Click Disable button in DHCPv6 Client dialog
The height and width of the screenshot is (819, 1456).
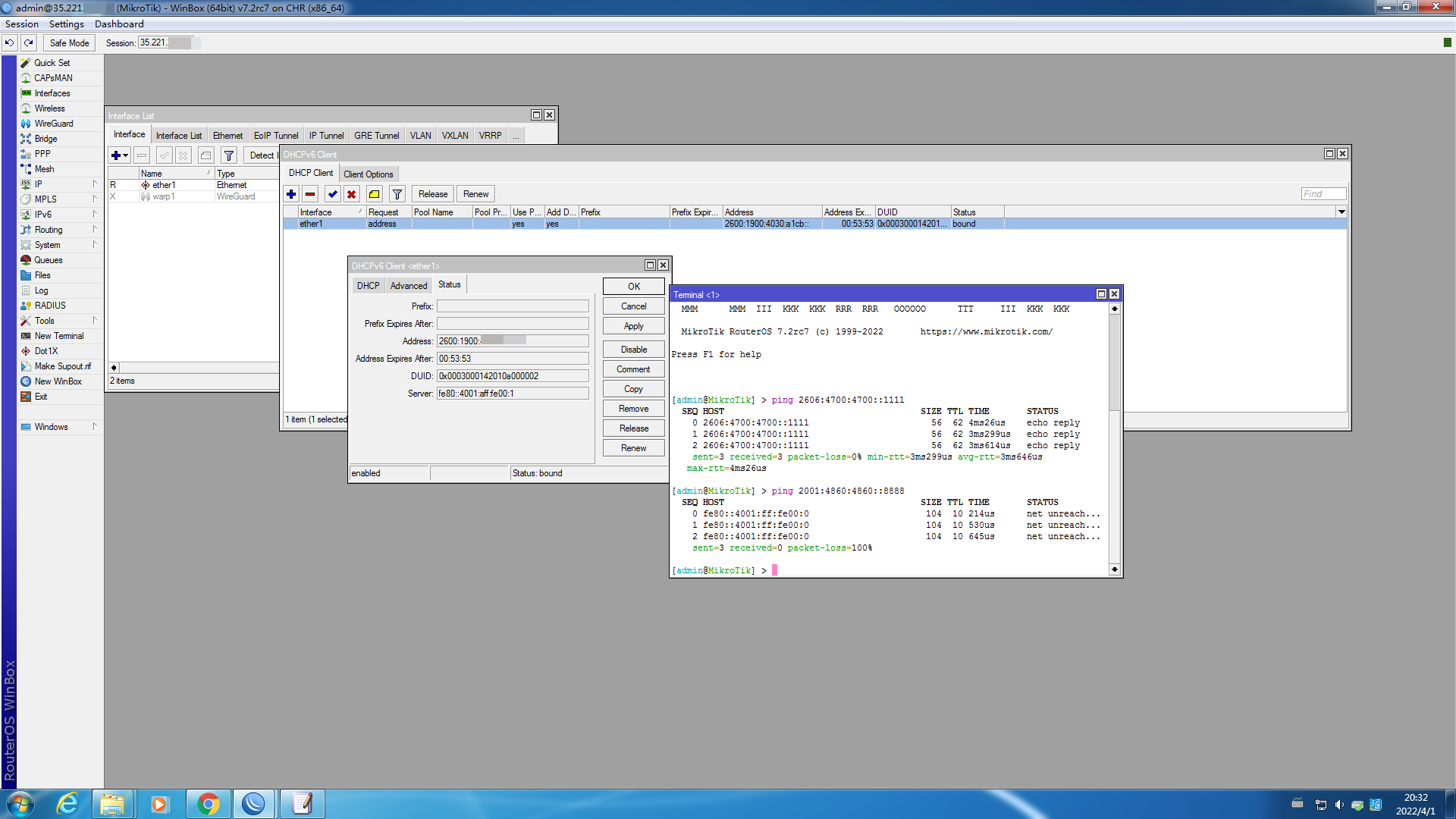coord(634,350)
